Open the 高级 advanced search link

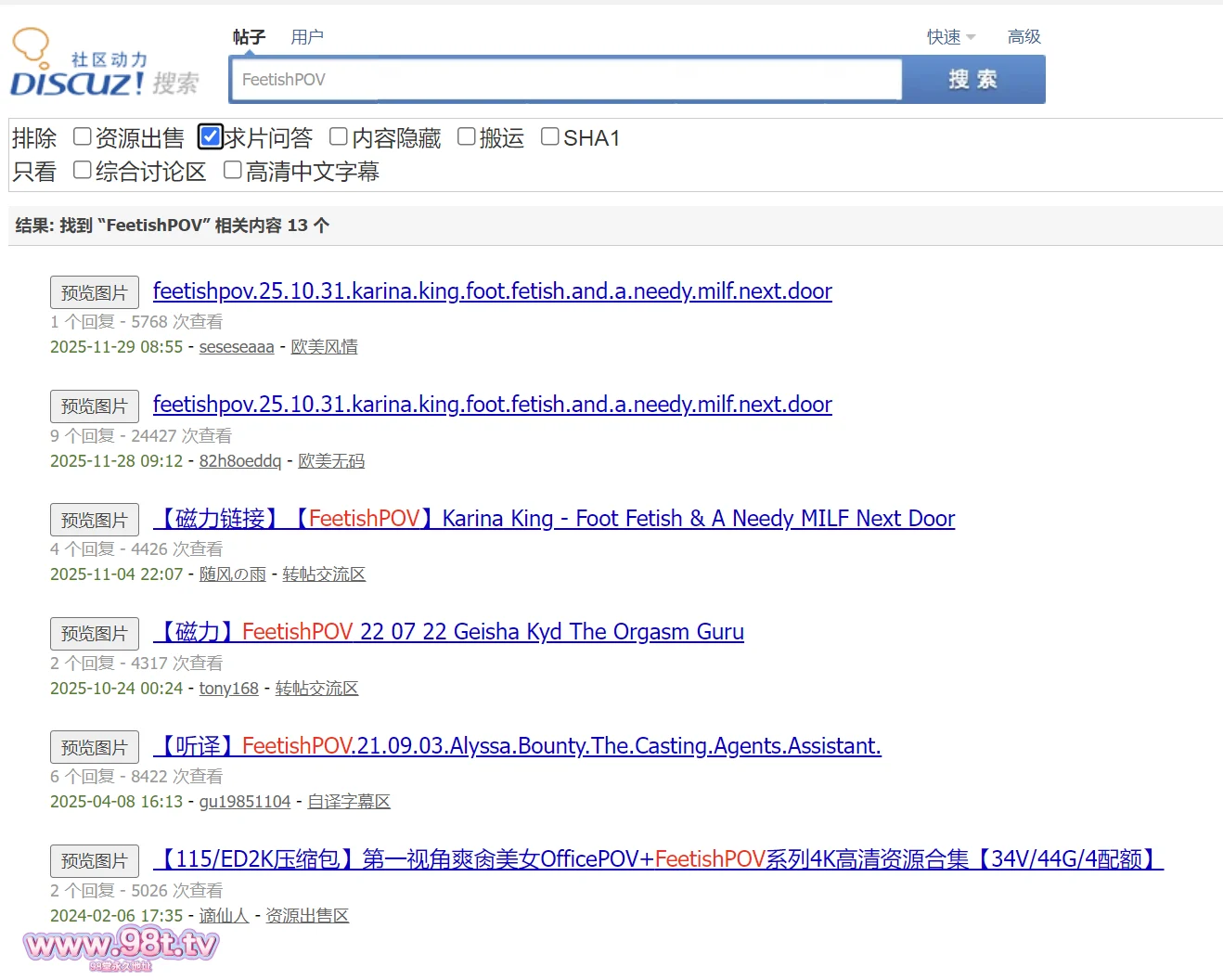click(x=1023, y=37)
